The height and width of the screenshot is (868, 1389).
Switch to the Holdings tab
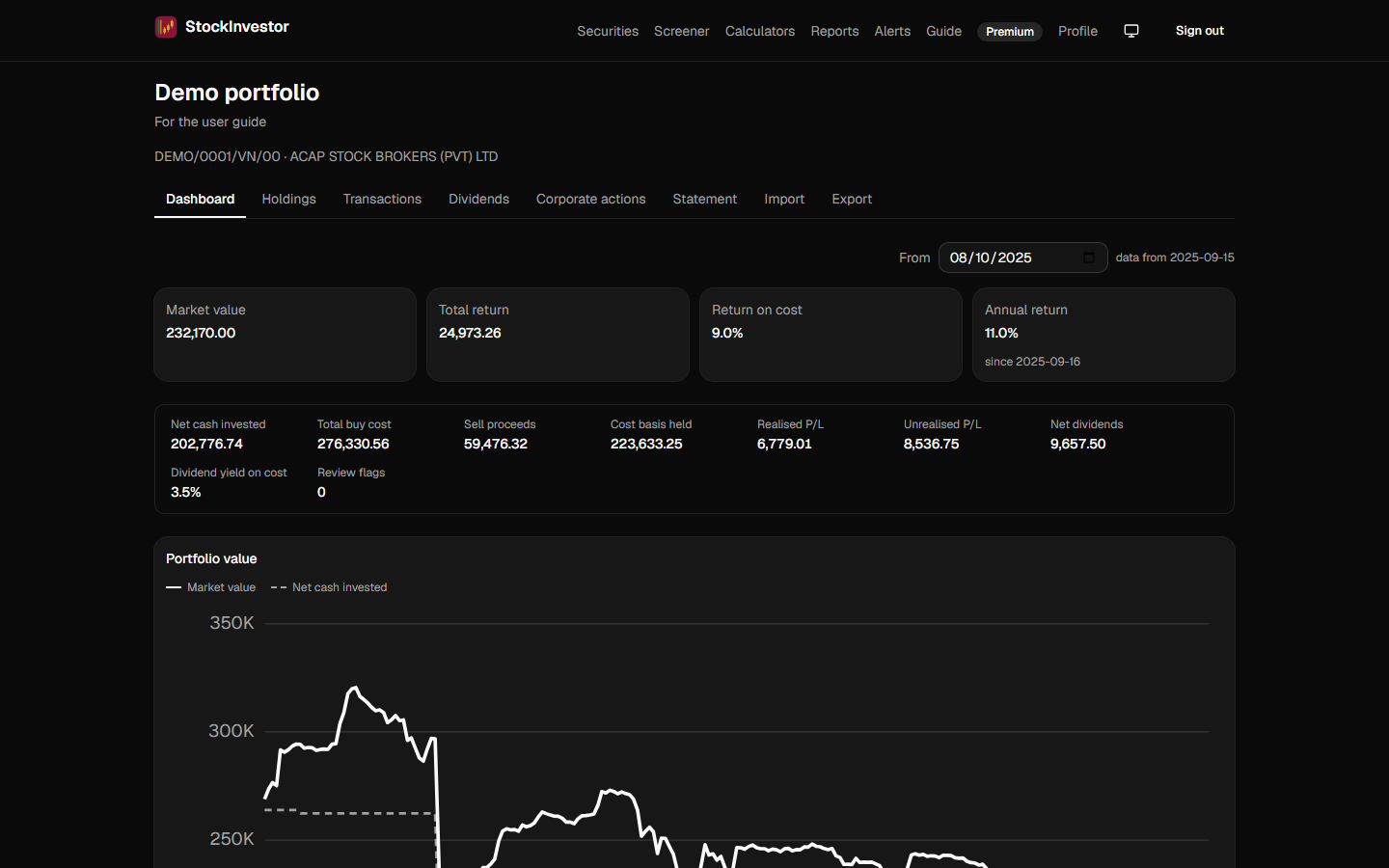pyautogui.click(x=289, y=199)
